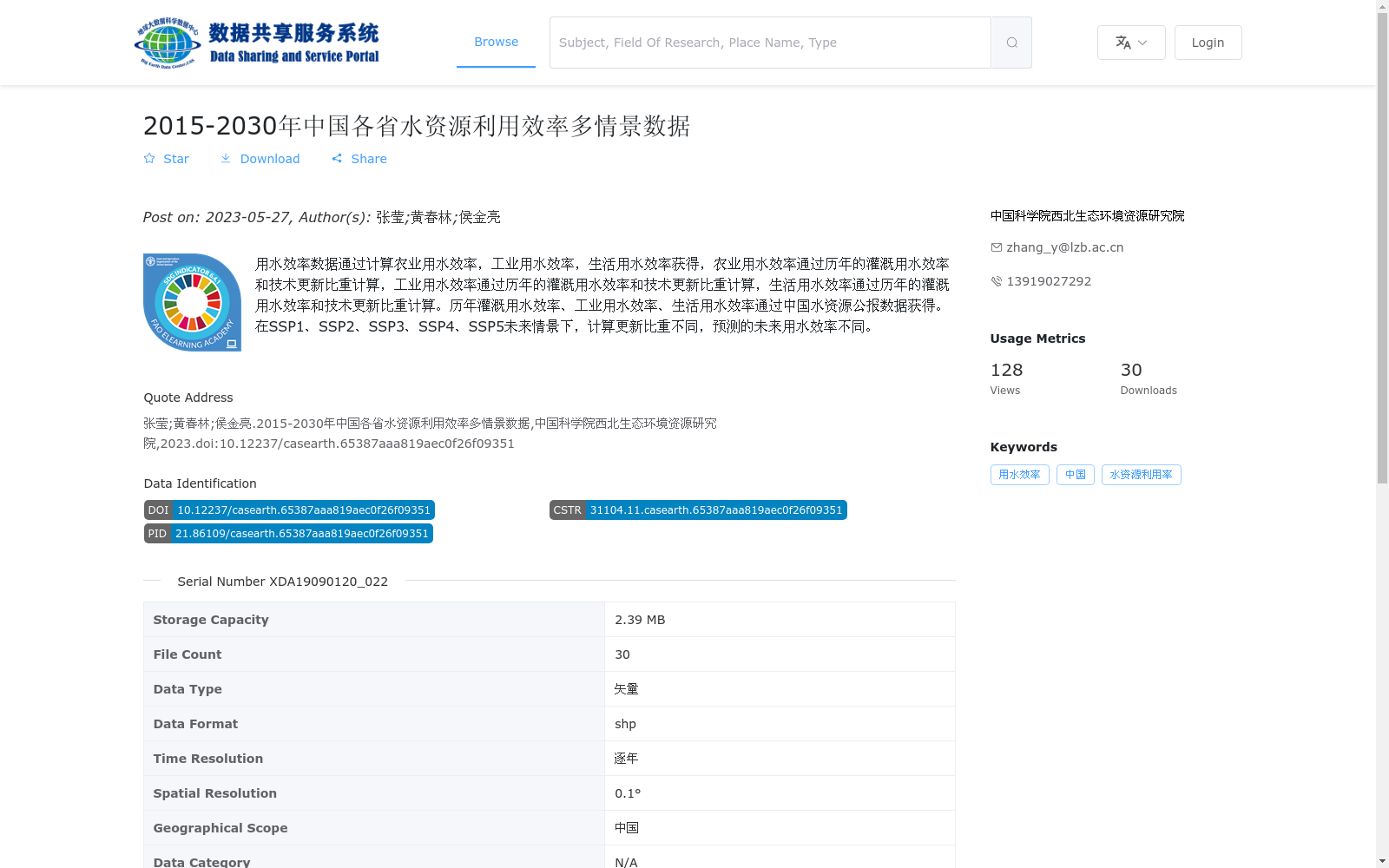Click the Geographical Scope row label
The height and width of the screenshot is (868, 1389).
(221, 828)
